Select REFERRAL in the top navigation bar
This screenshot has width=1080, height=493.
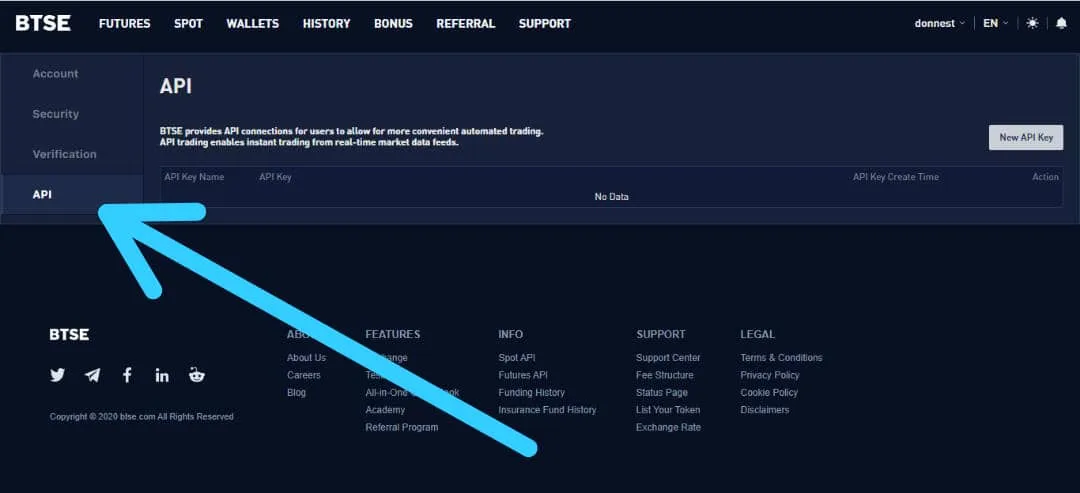coord(466,23)
